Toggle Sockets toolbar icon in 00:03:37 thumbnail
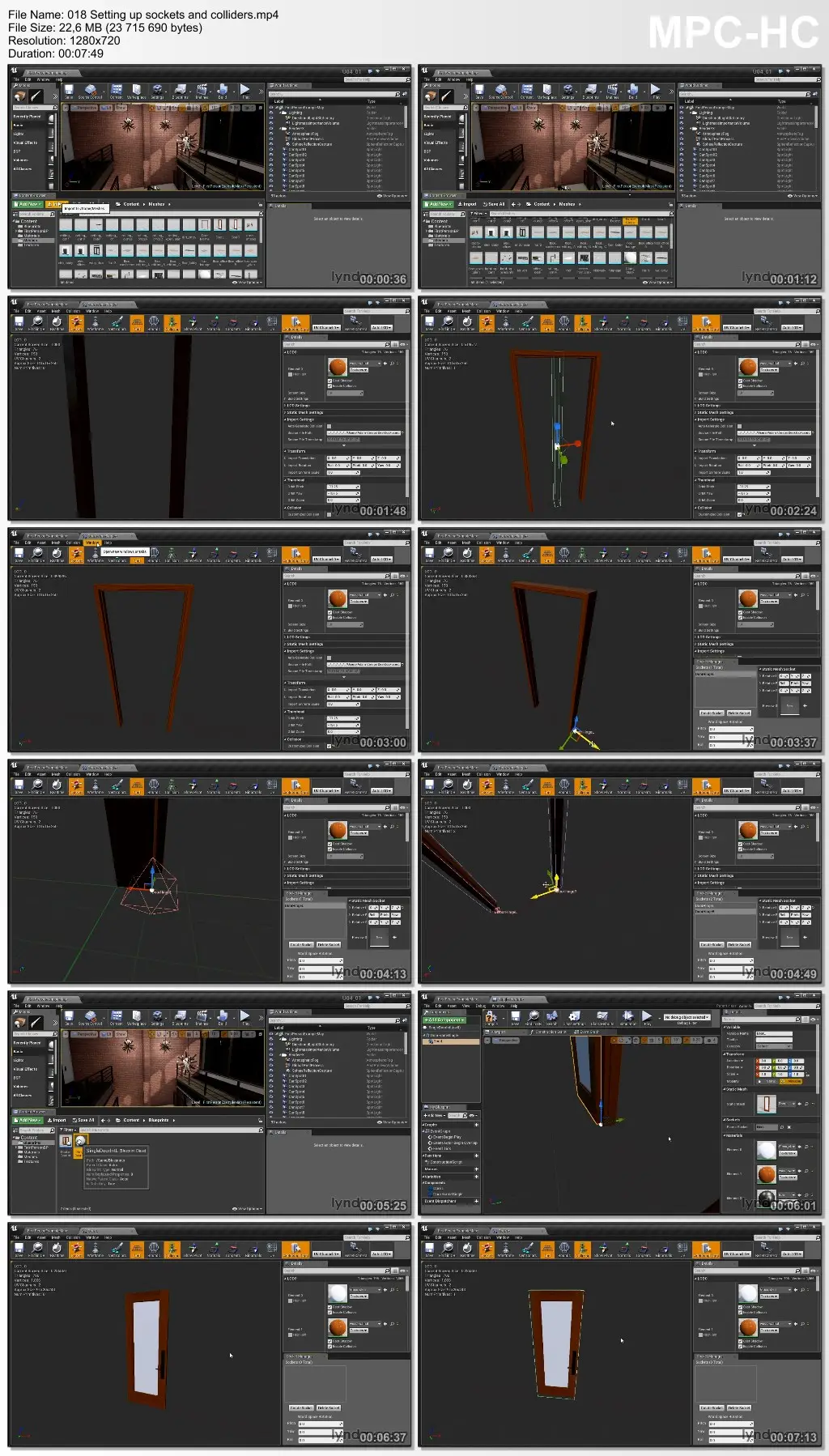The height and width of the screenshot is (1456, 829). tap(487, 554)
